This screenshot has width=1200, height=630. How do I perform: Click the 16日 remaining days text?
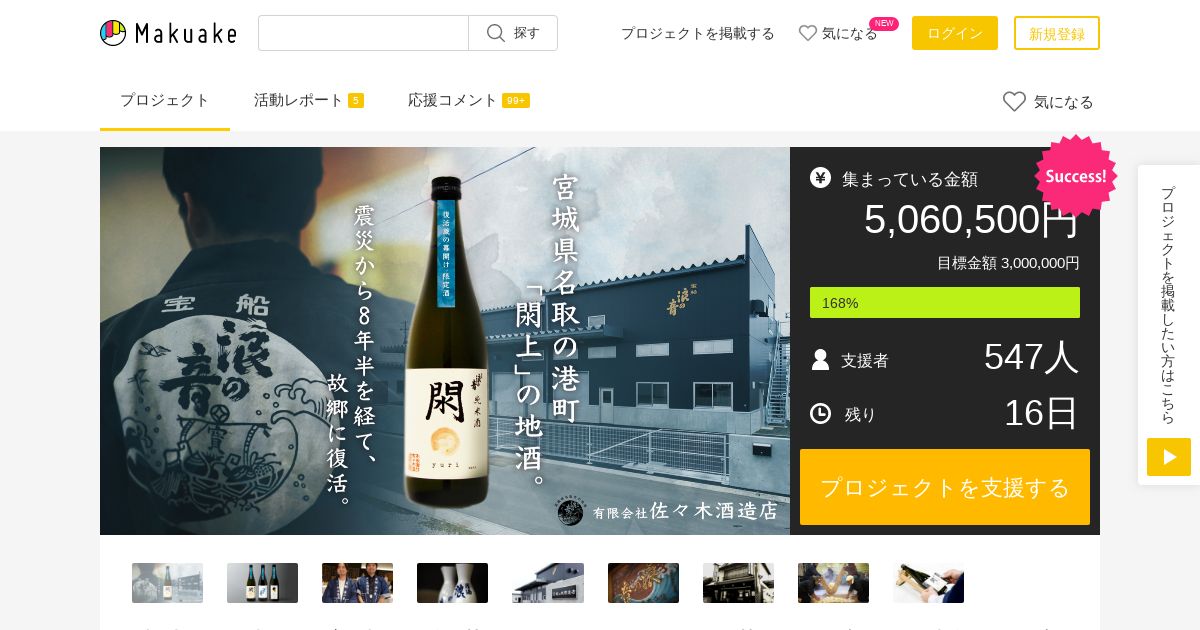point(1041,412)
